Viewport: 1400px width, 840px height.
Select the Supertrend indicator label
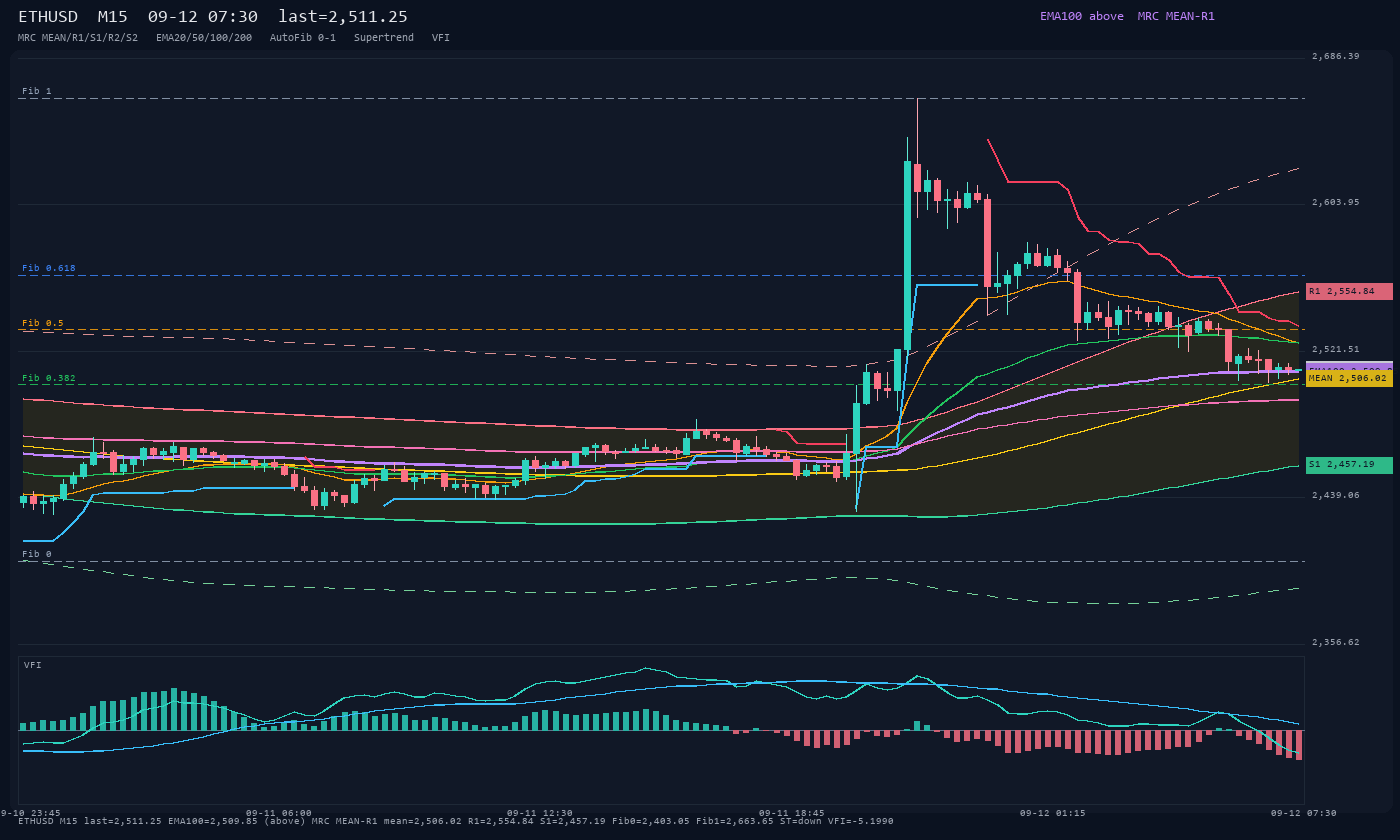pyautogui.click(x=384, y=37)
